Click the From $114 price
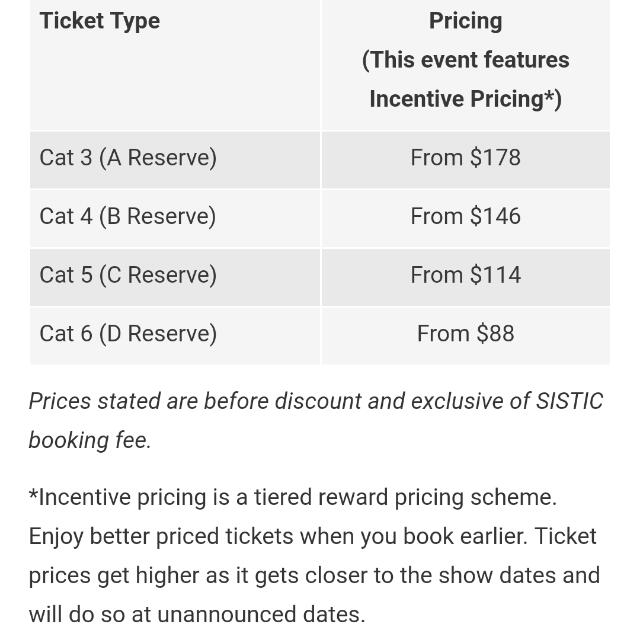The width and height of the screenshot is (640, 640). click(x=465, y=275)
